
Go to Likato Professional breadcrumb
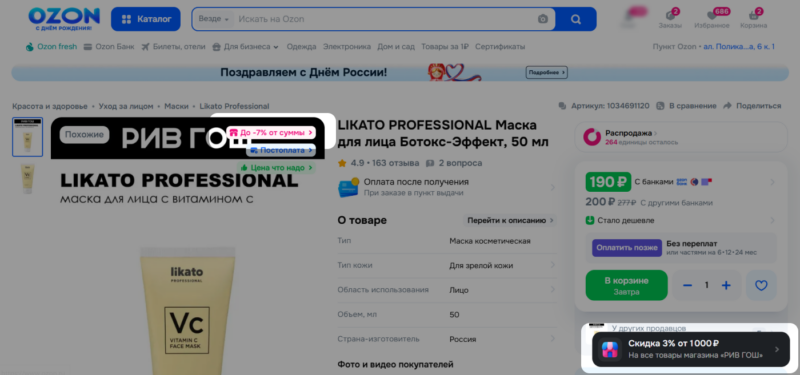pos(234,107)
